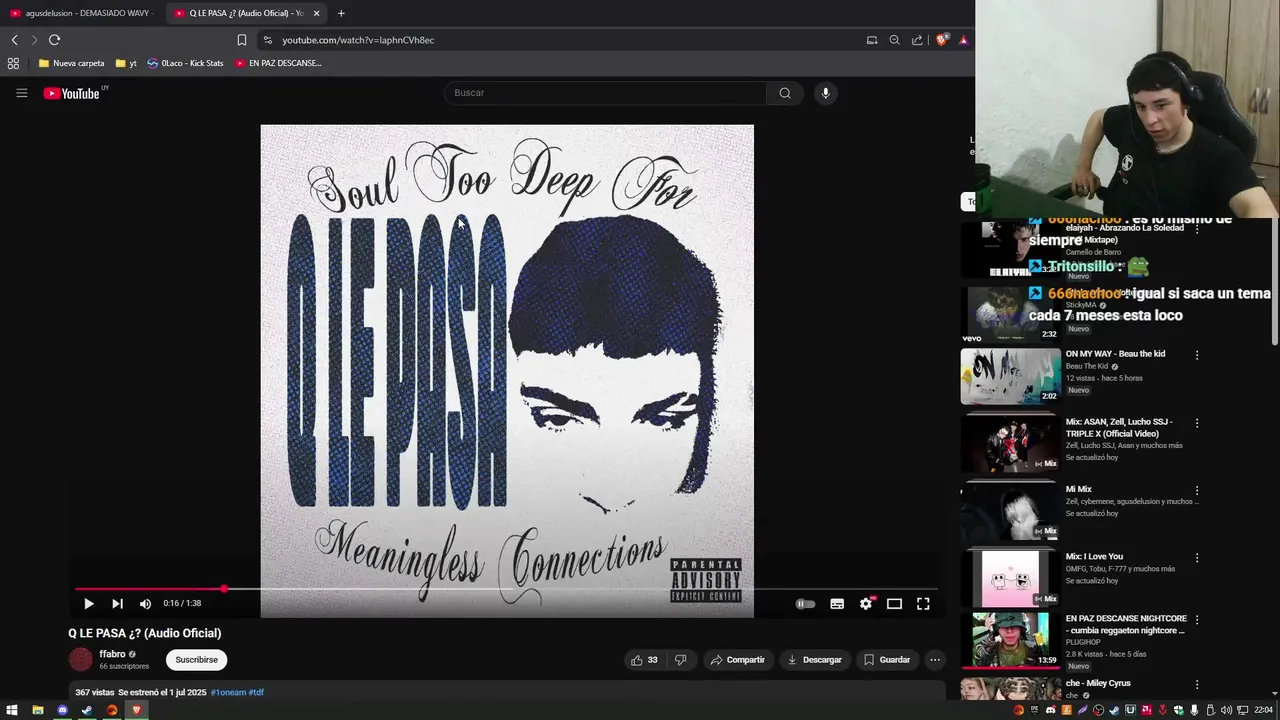Open the ffabro channel name link
Image resolution: width=1280 pixels, height=720 pixels.
point(112,654)
